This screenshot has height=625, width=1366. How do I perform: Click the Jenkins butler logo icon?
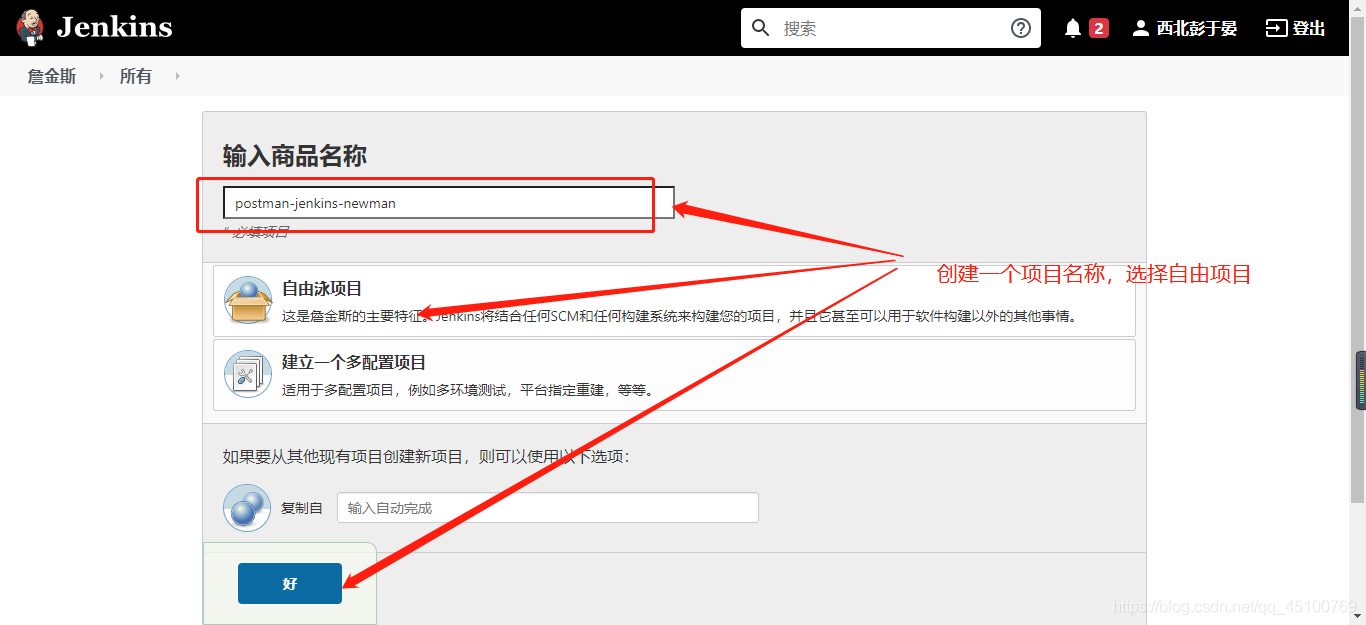(x=30, y=28)
